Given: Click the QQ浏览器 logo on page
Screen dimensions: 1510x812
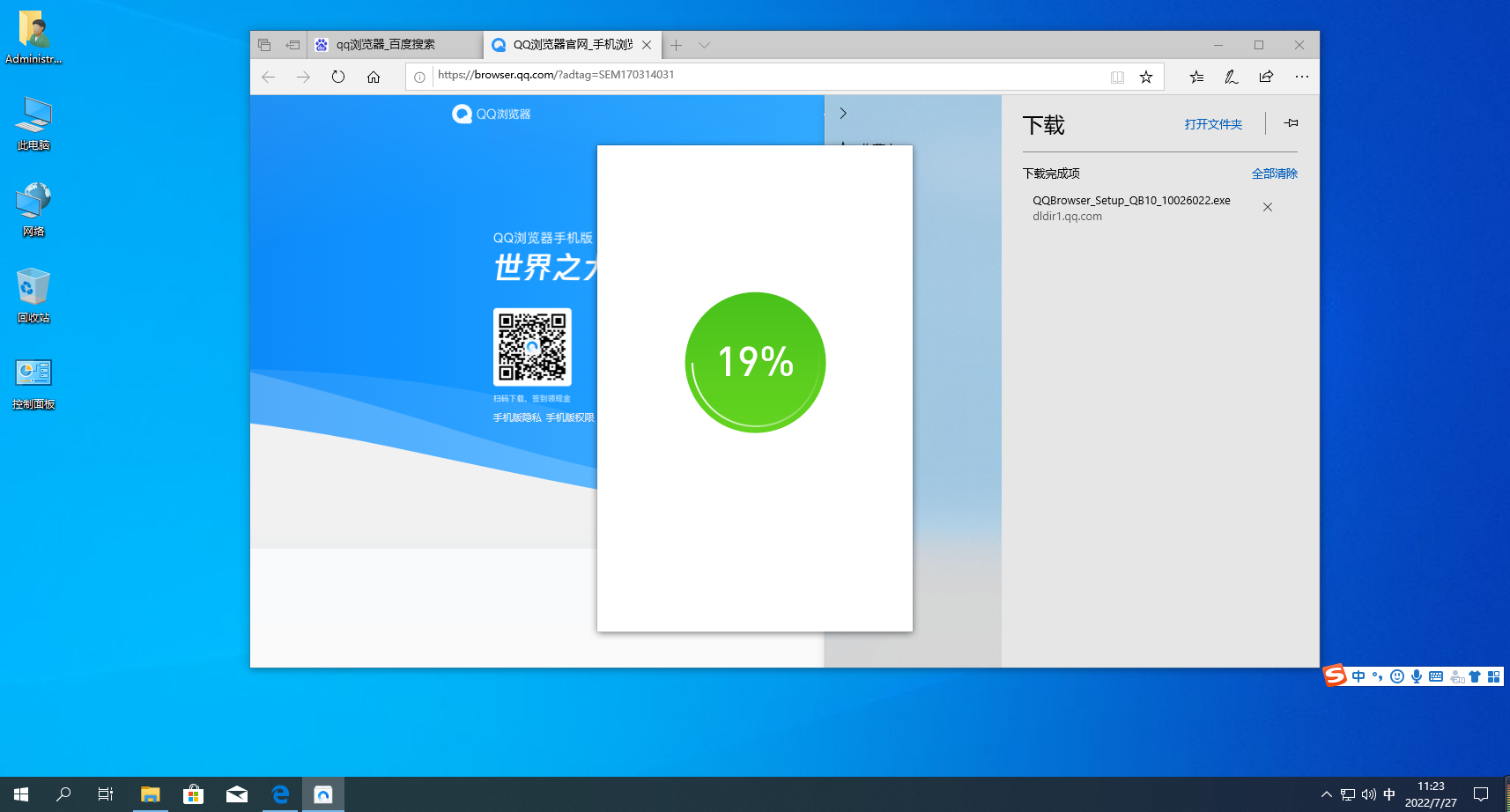Looking at the screenshot, I should coord(492,114).
